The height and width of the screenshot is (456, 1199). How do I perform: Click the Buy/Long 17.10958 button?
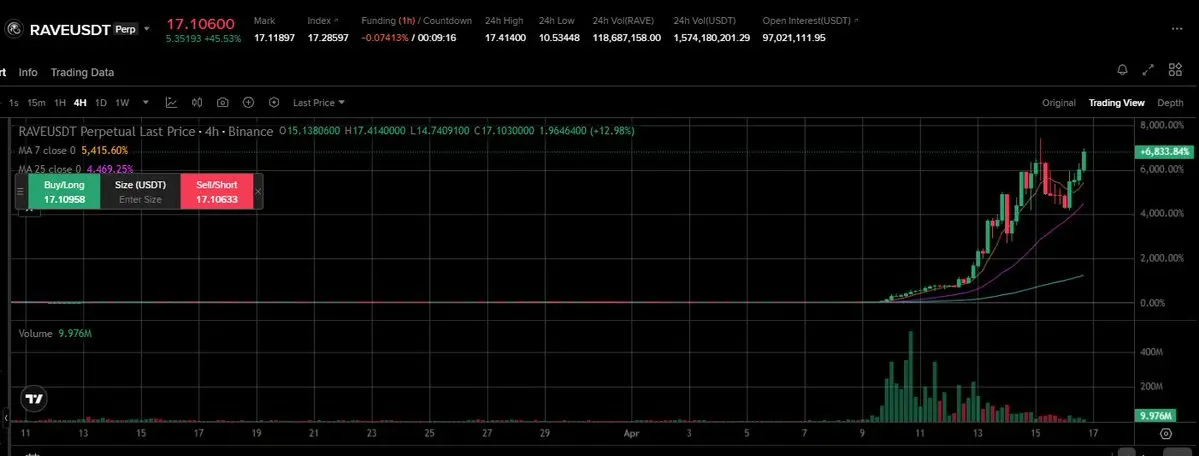coord(64,191)
